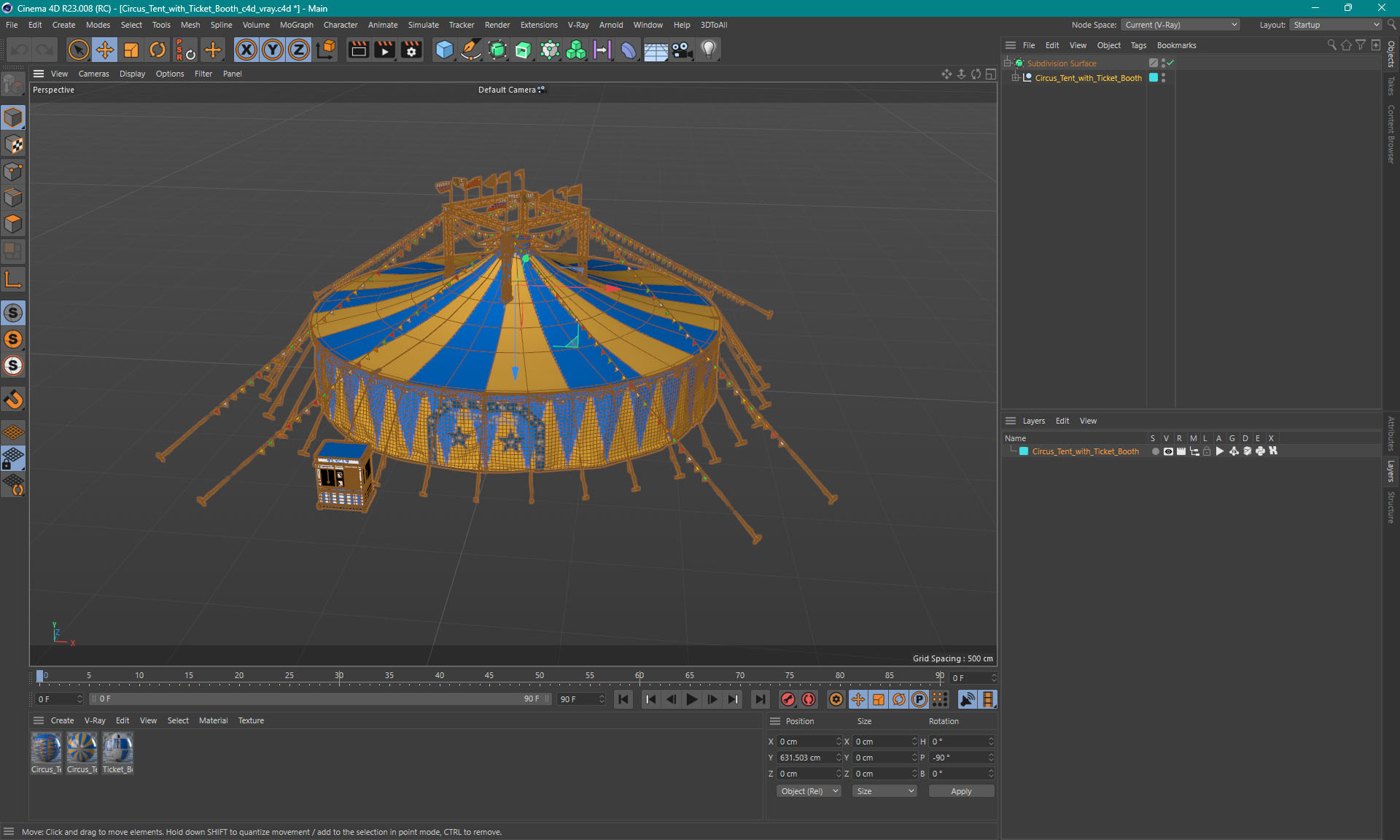Open the viewport Cameras menu
The image size is (1400, 840).
click(93, 74)
